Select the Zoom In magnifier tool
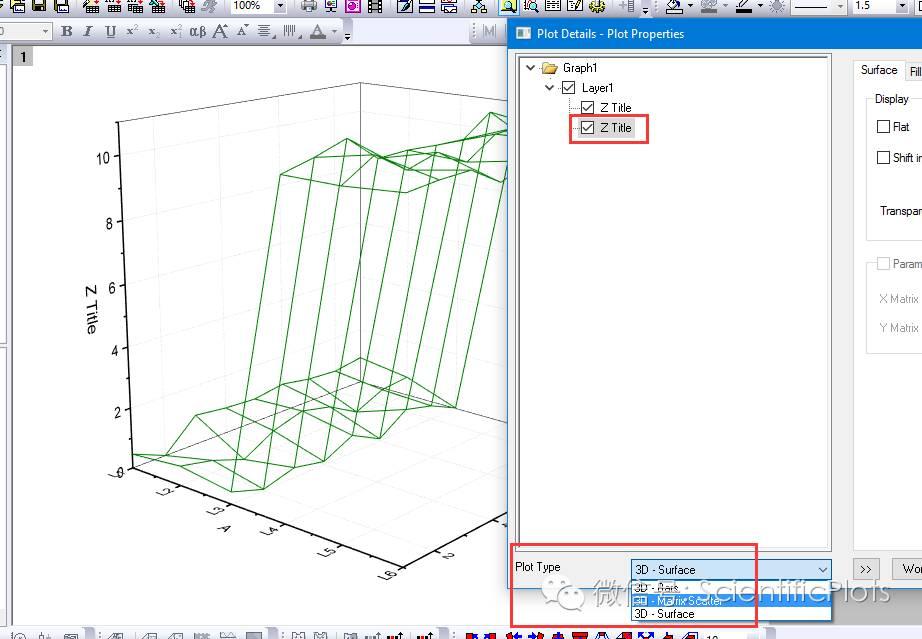Screen dimensions: 922x639 (x=508, y=8)
